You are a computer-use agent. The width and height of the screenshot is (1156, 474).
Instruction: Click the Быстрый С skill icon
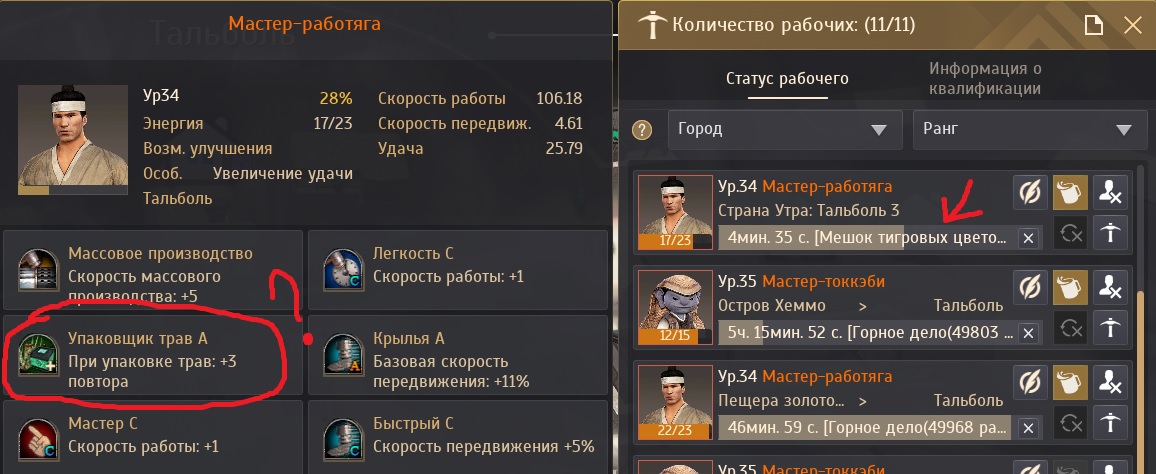coord(344,440)
